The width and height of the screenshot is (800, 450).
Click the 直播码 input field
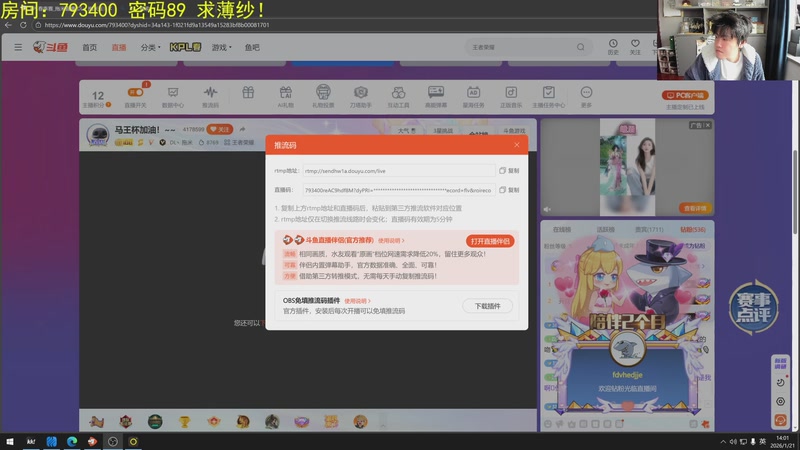point(398,190)
